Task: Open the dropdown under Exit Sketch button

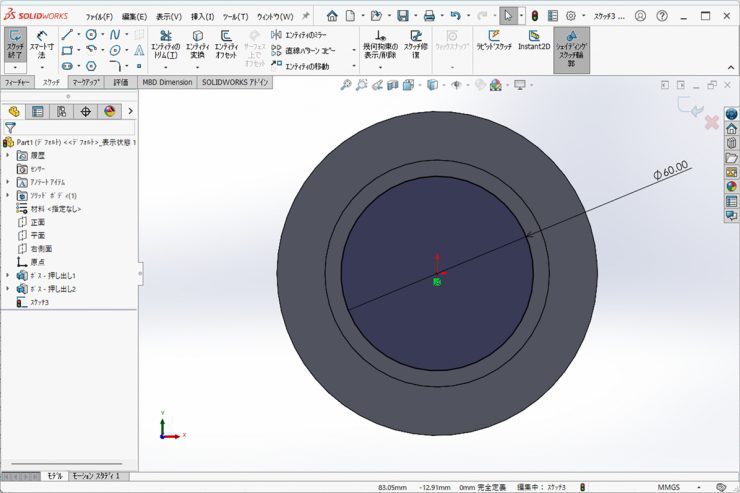Action: click(x=15, y=67)
